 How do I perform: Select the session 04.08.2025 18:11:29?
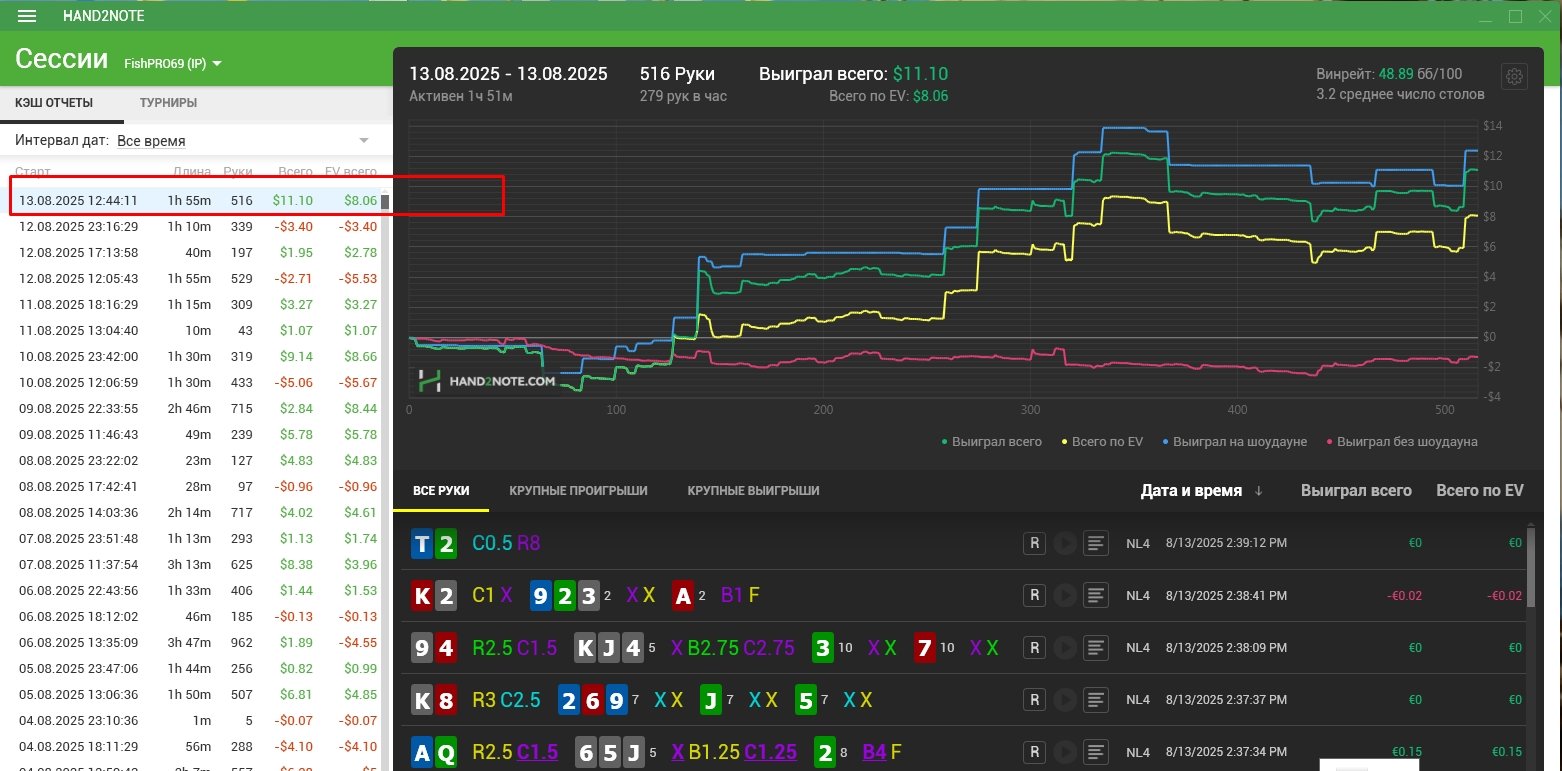pyautogui.click(x=196, y=746)
